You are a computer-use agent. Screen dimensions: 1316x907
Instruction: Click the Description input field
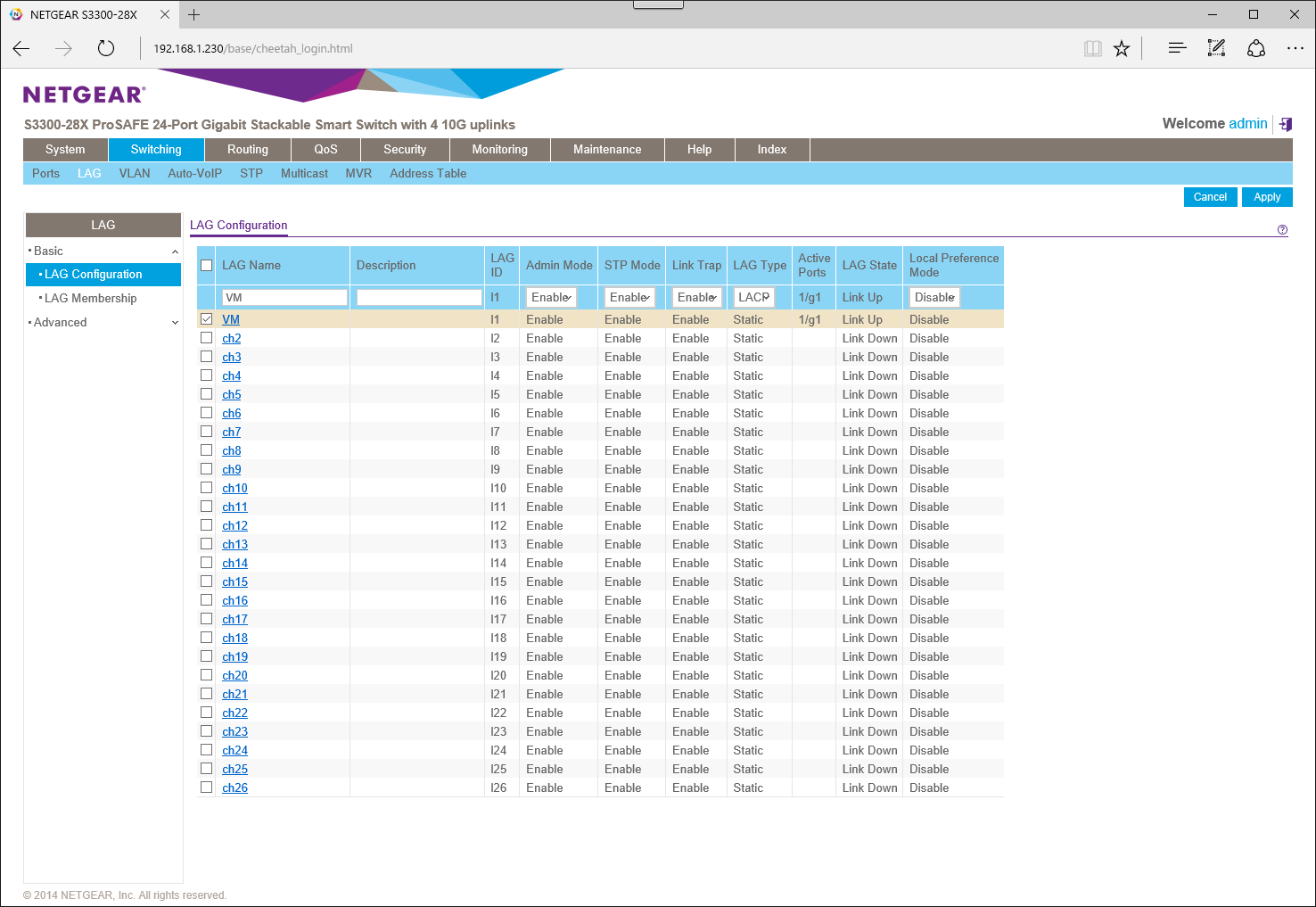[419, 298]
